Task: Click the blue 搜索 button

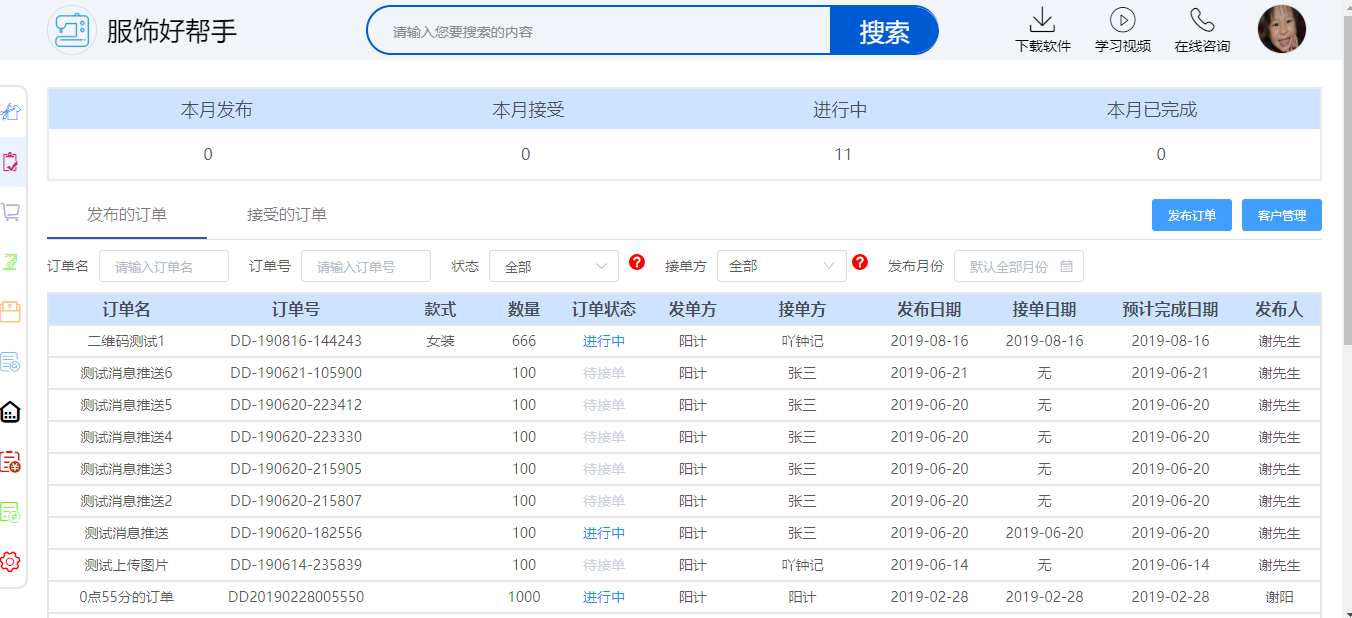Action: tap(884, 31)
